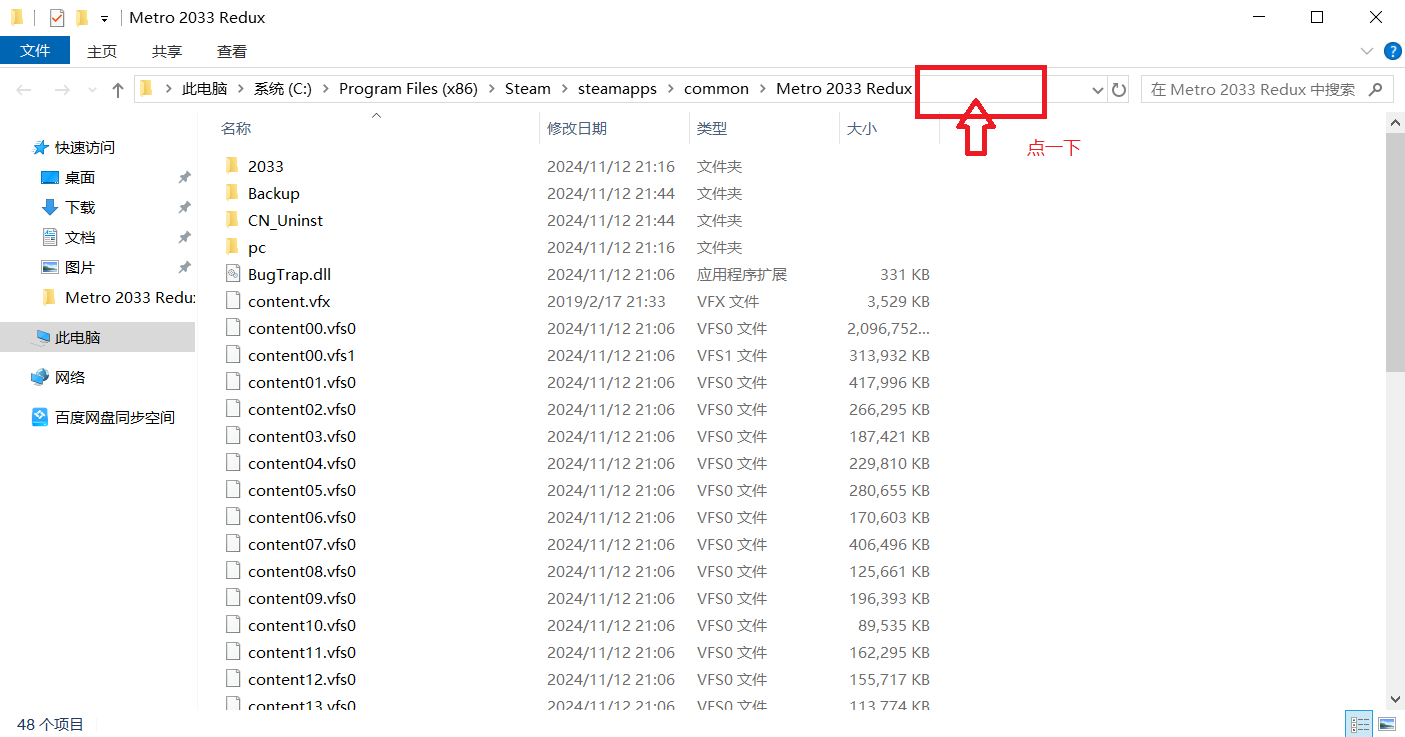Viewport: 1405px width, 737px height.
Task: Expand the breadcrumb chevron after common
Action: [x=763, y=89]
